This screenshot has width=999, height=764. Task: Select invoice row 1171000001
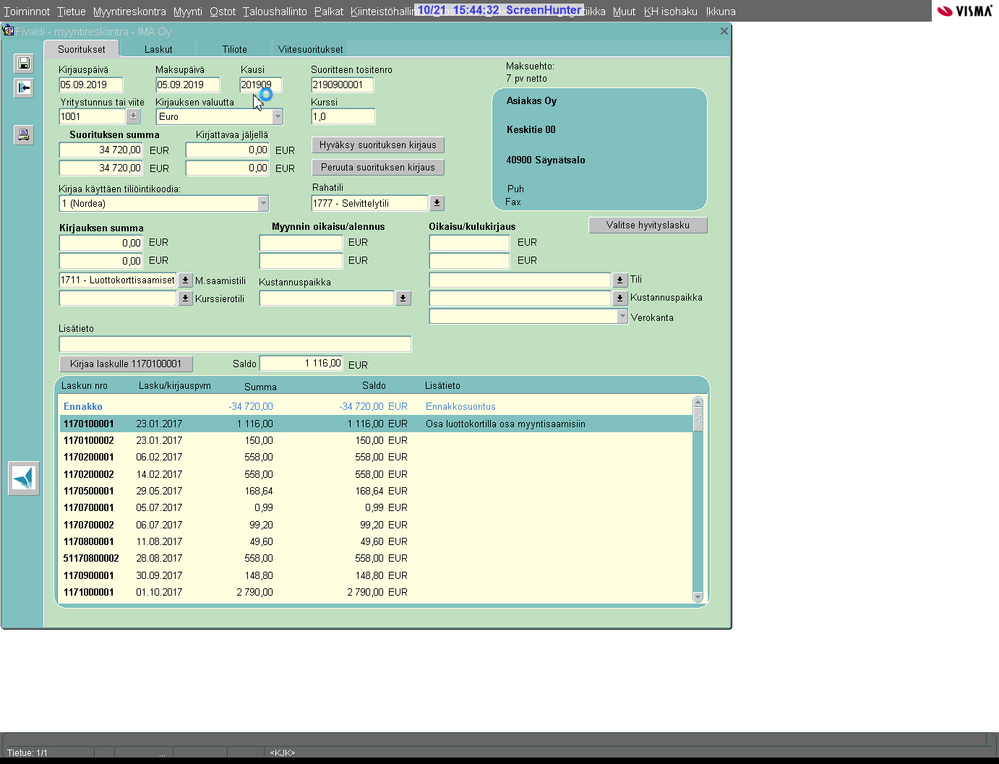pos(376,592)
